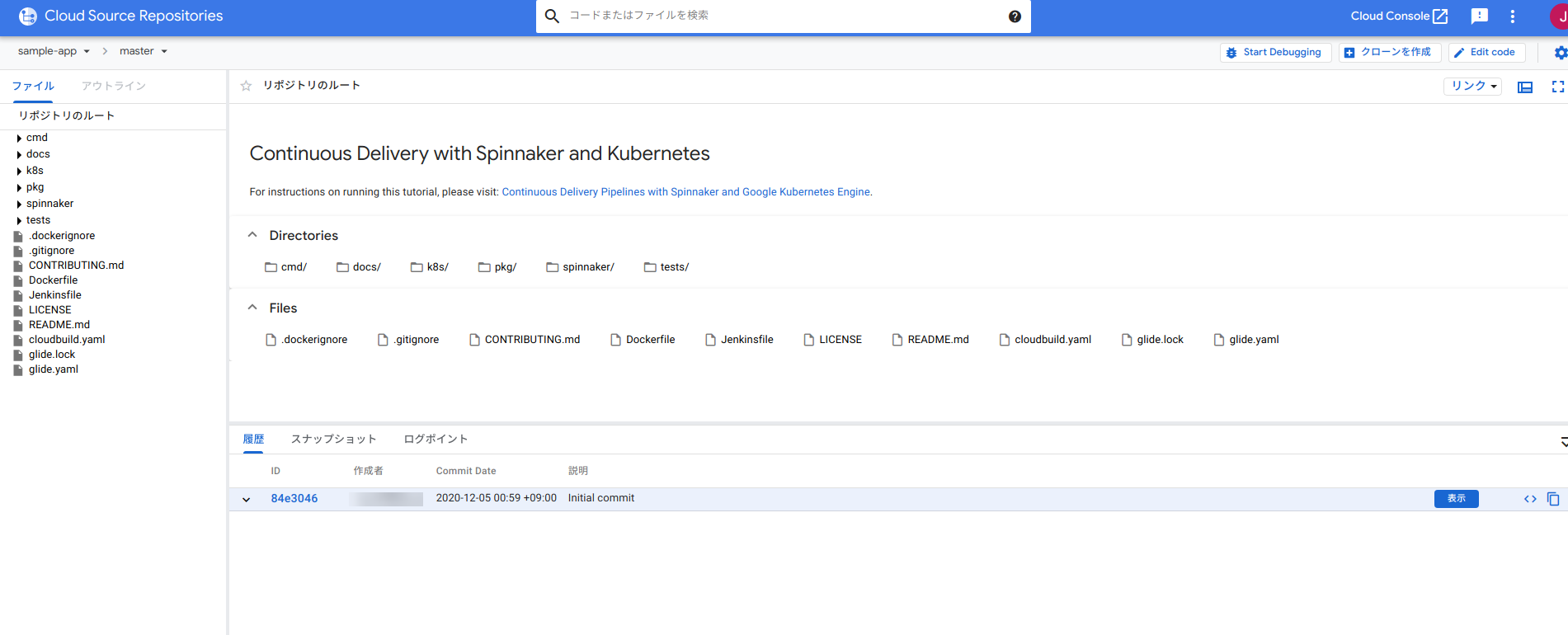Image resolution: width=1568 pixels, height=635 pixels.
Task: Open cloudbuild.yaml in the Files section
Action: coord(1045,340)
